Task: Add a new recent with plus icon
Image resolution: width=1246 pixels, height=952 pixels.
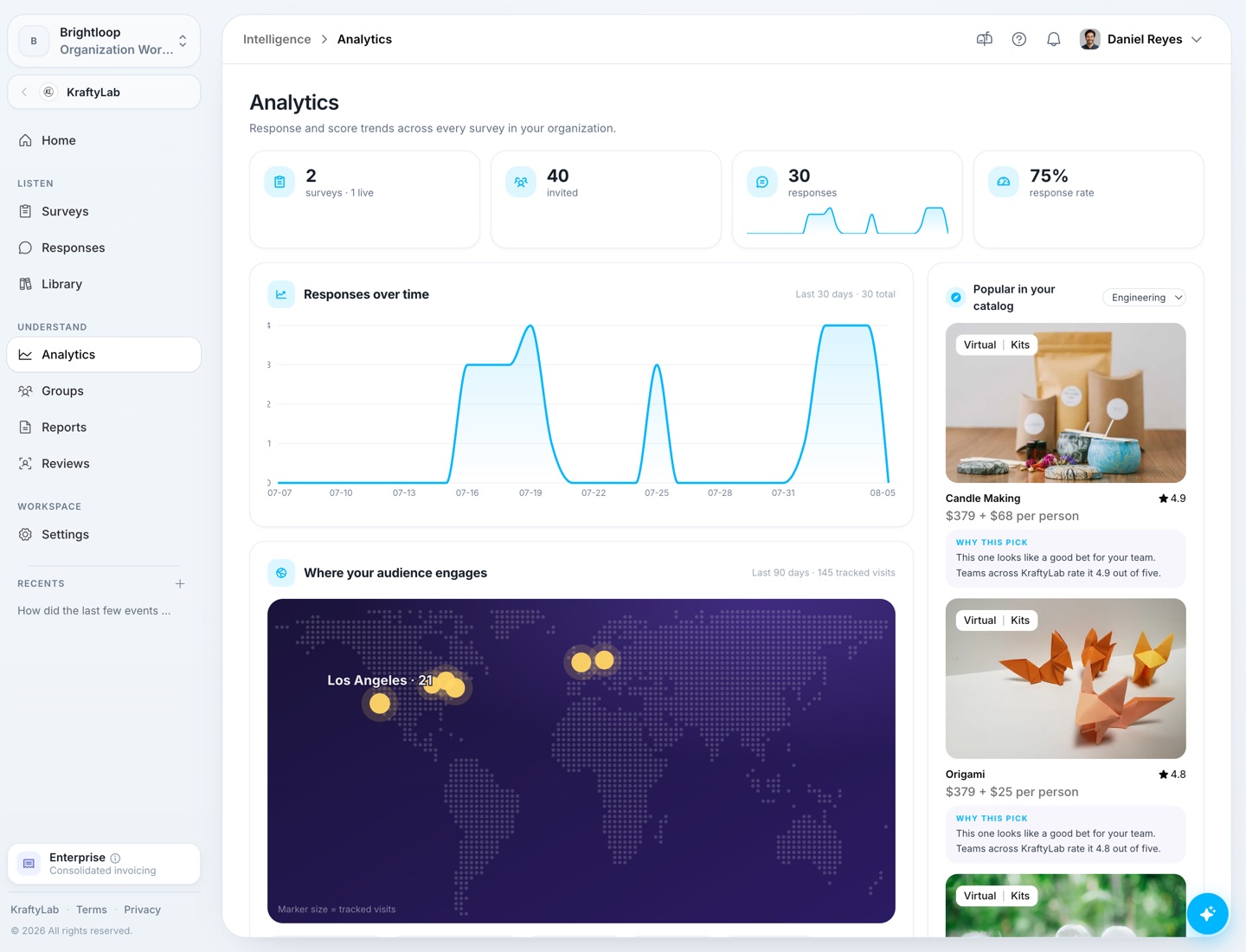Action: [180, 583]
